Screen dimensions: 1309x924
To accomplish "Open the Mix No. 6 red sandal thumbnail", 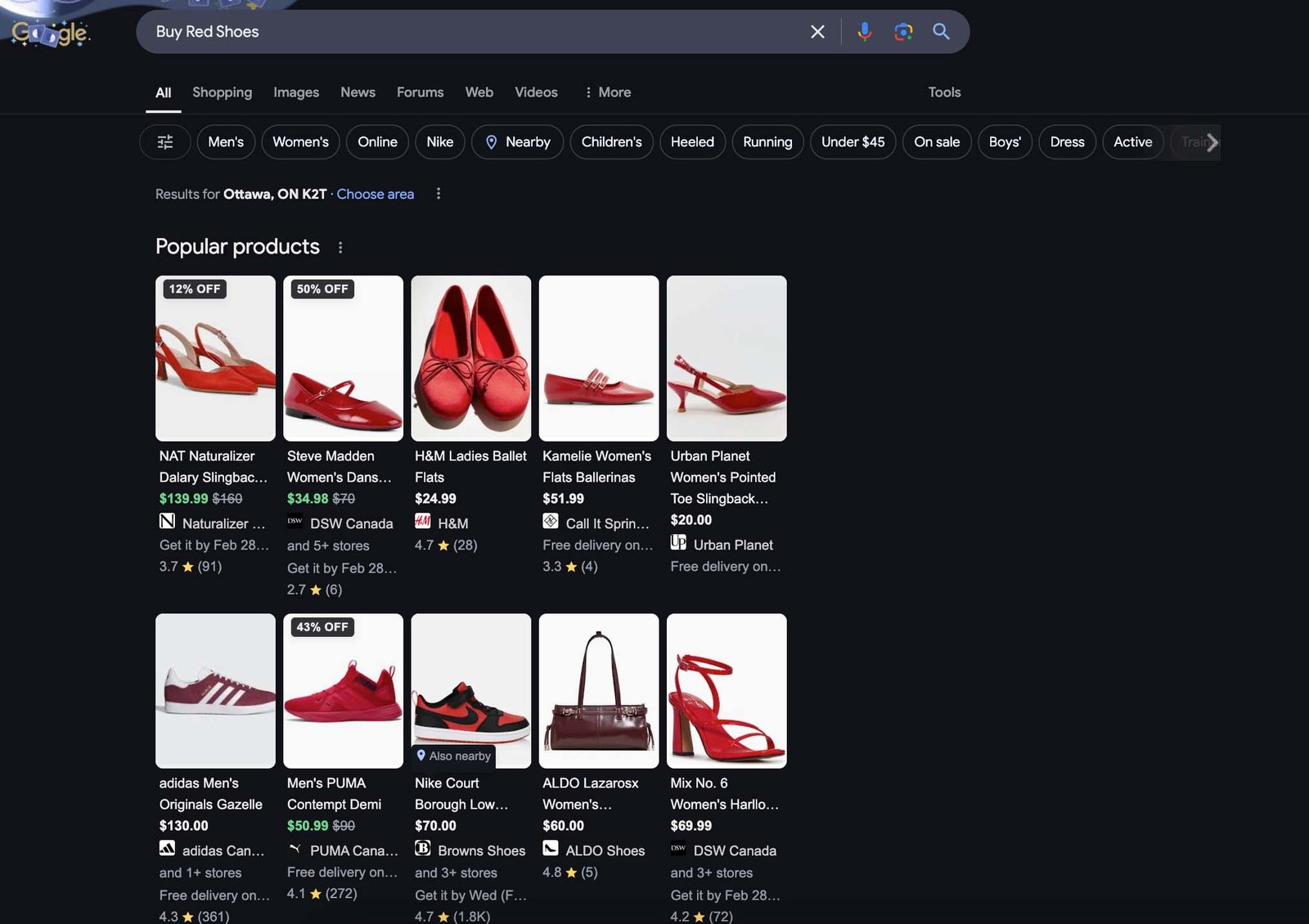I will (x=726, y=691).
